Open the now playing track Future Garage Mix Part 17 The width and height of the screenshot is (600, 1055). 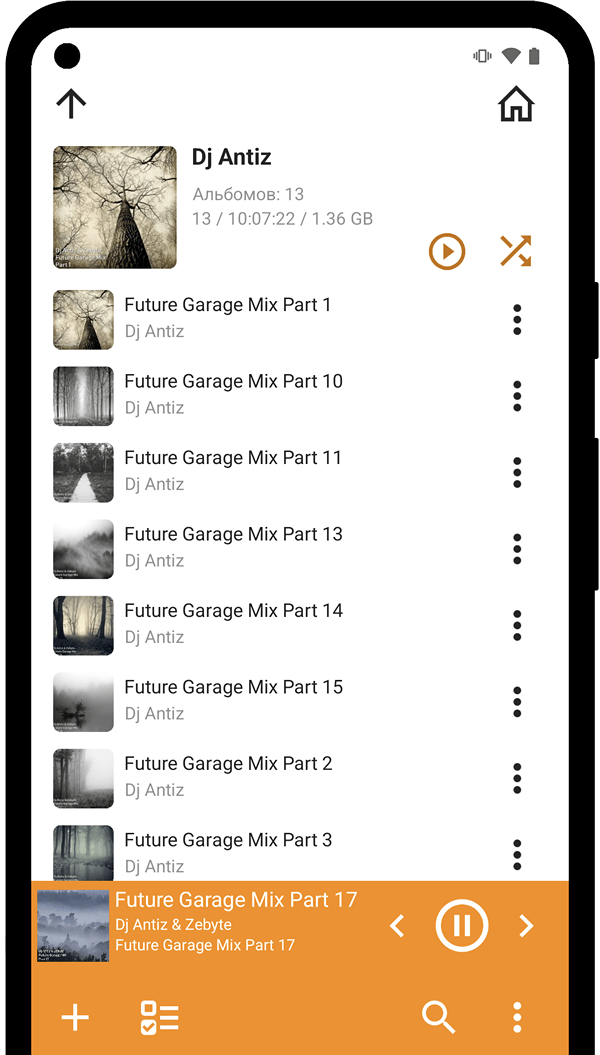(x=236, y=899)
